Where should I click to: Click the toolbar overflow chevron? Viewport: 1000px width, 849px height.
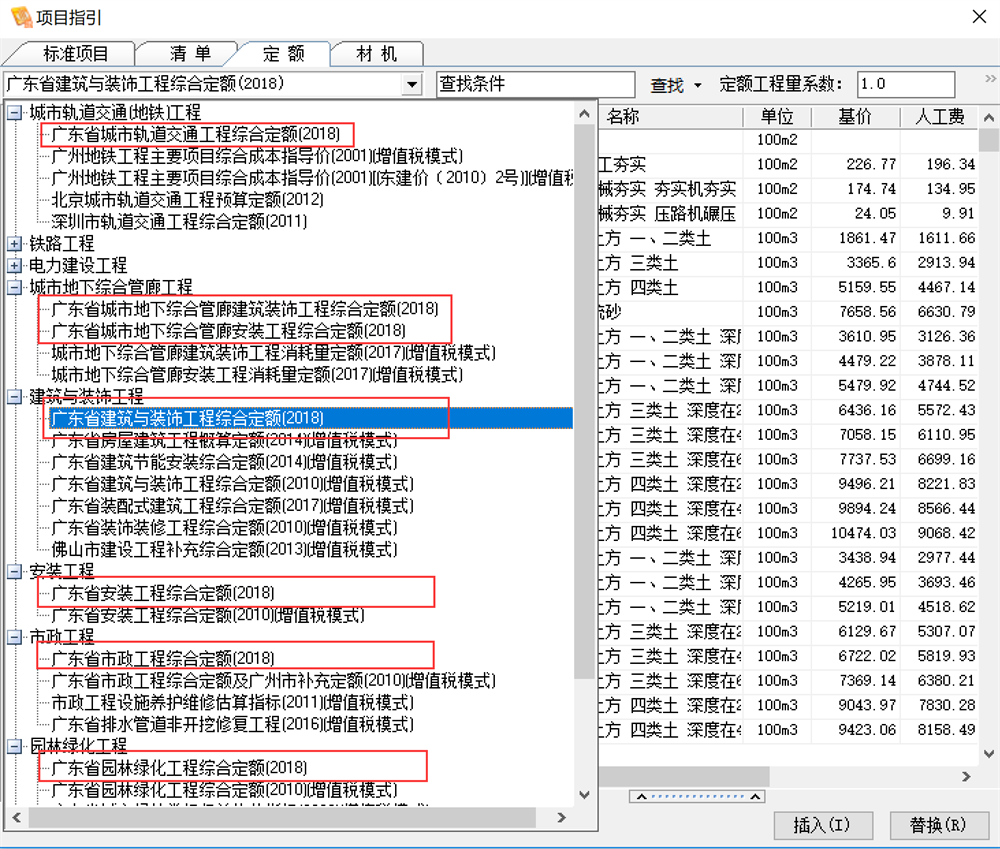990,78
